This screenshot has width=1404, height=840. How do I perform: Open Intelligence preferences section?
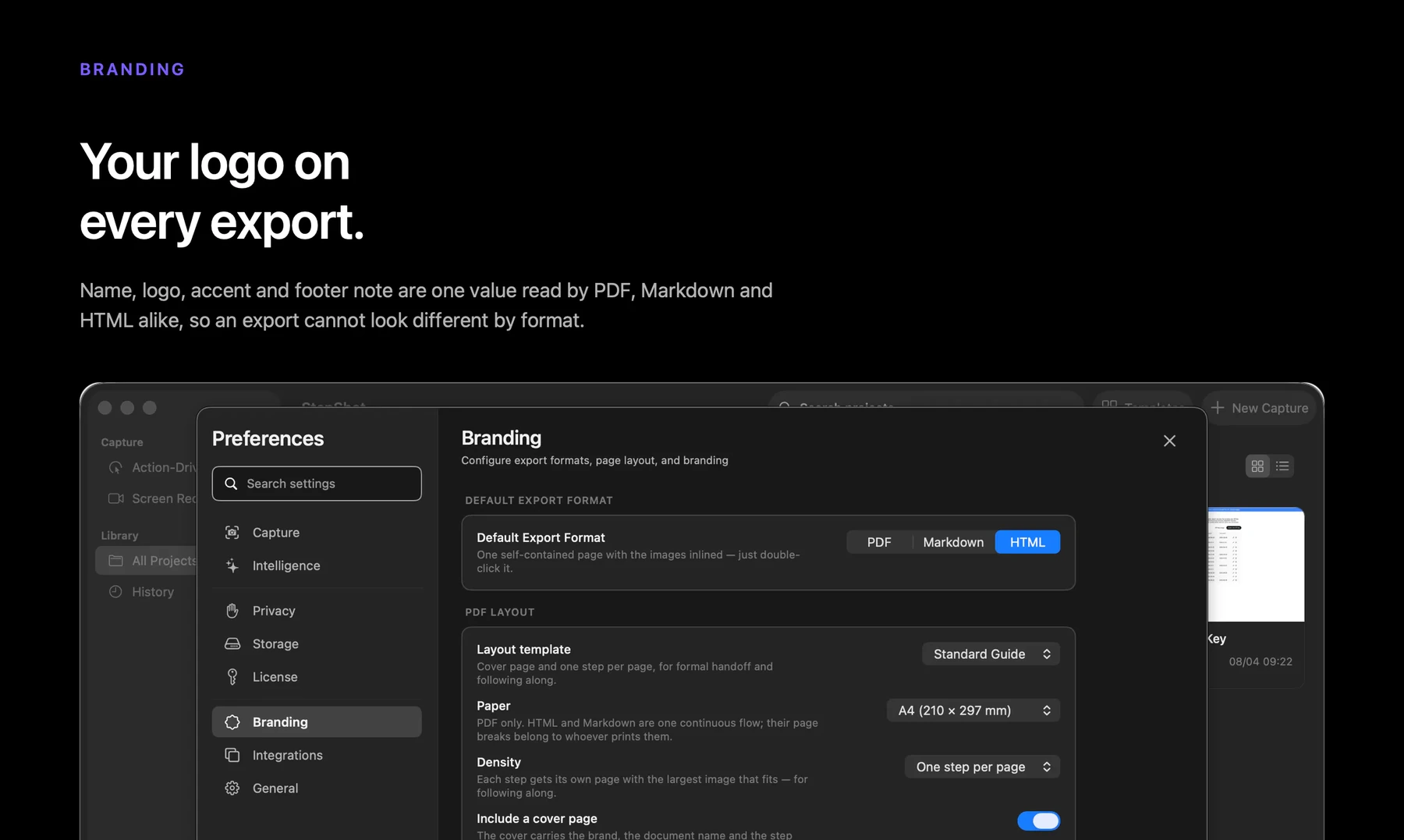pos(316,565)
